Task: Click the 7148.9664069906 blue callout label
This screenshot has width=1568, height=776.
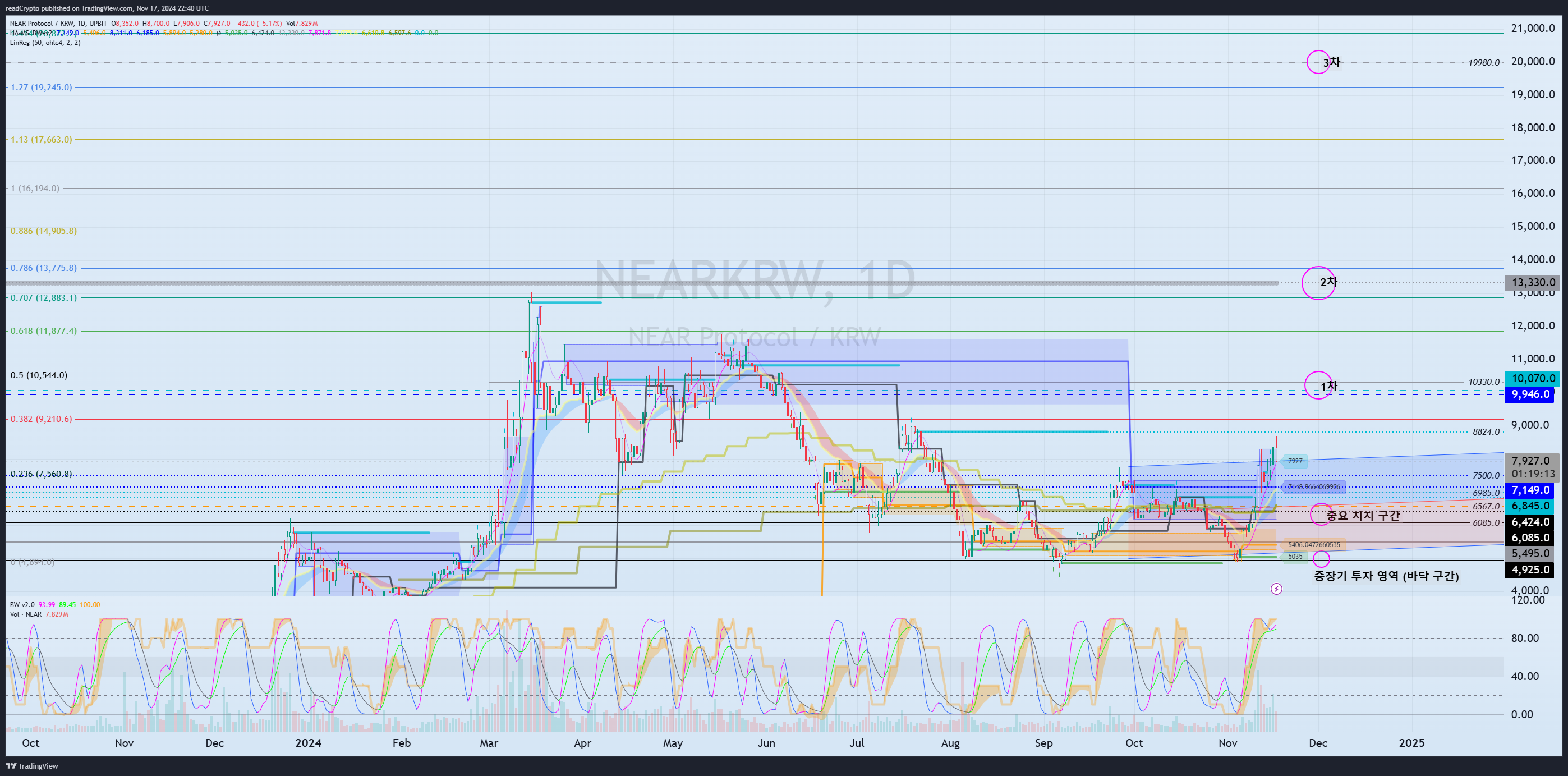Action: [1313, 487]
